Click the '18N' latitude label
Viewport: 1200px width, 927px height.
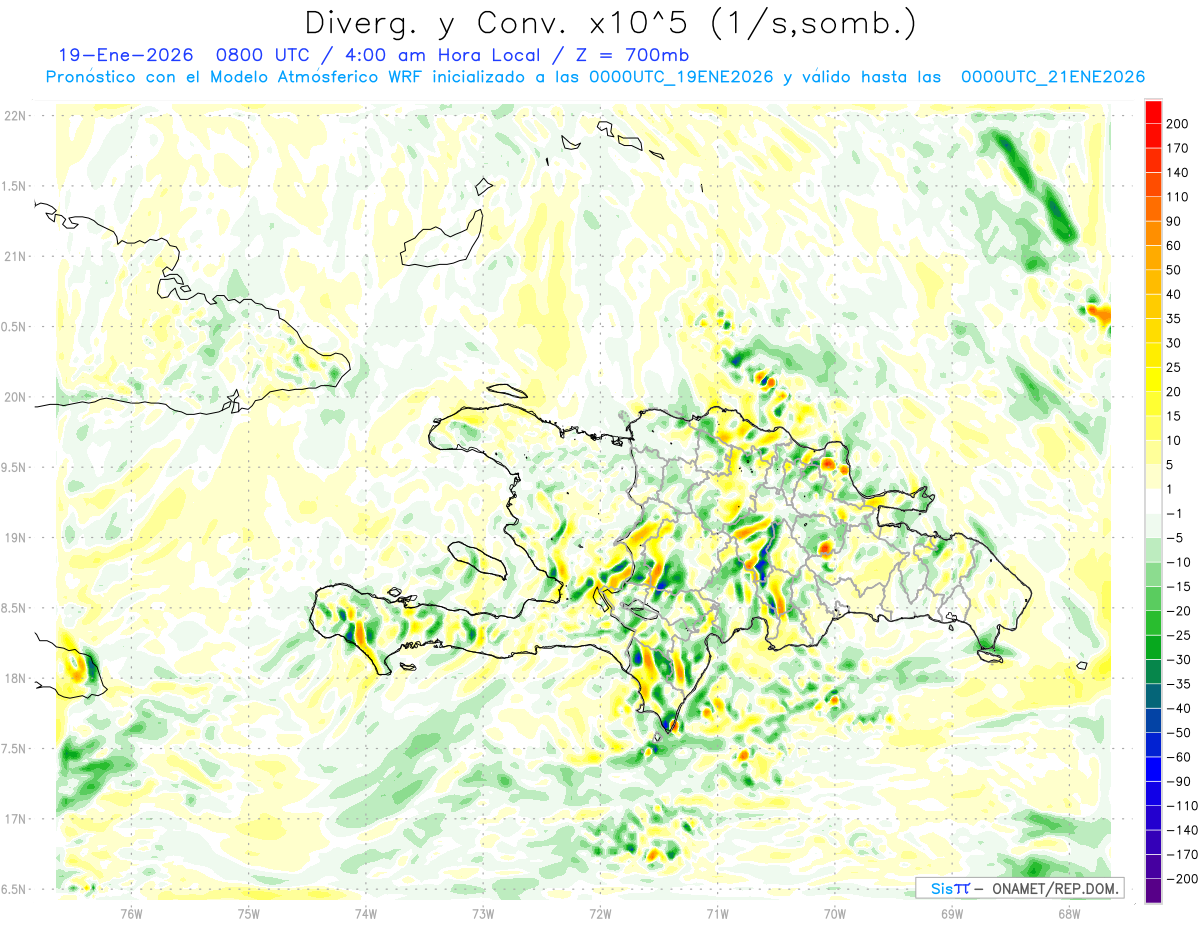click(x=14, y=678)
